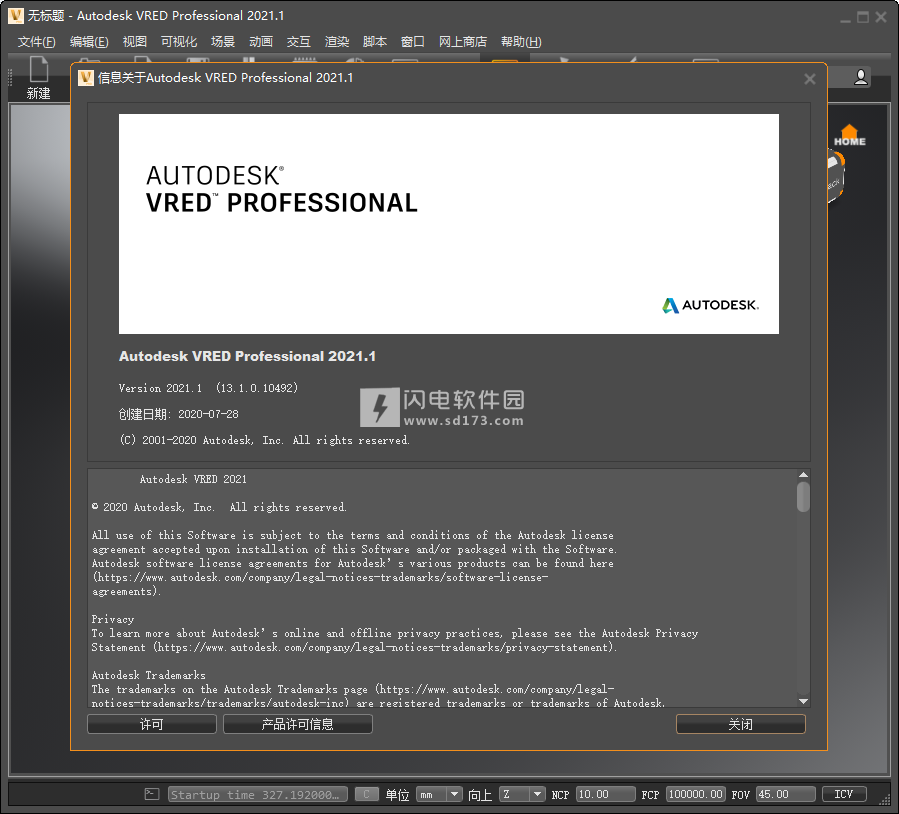The height and width of the screenshot is (814, 899).
Task: Click the license text scrollbar up arrow
Action: [x=803, y=475]
